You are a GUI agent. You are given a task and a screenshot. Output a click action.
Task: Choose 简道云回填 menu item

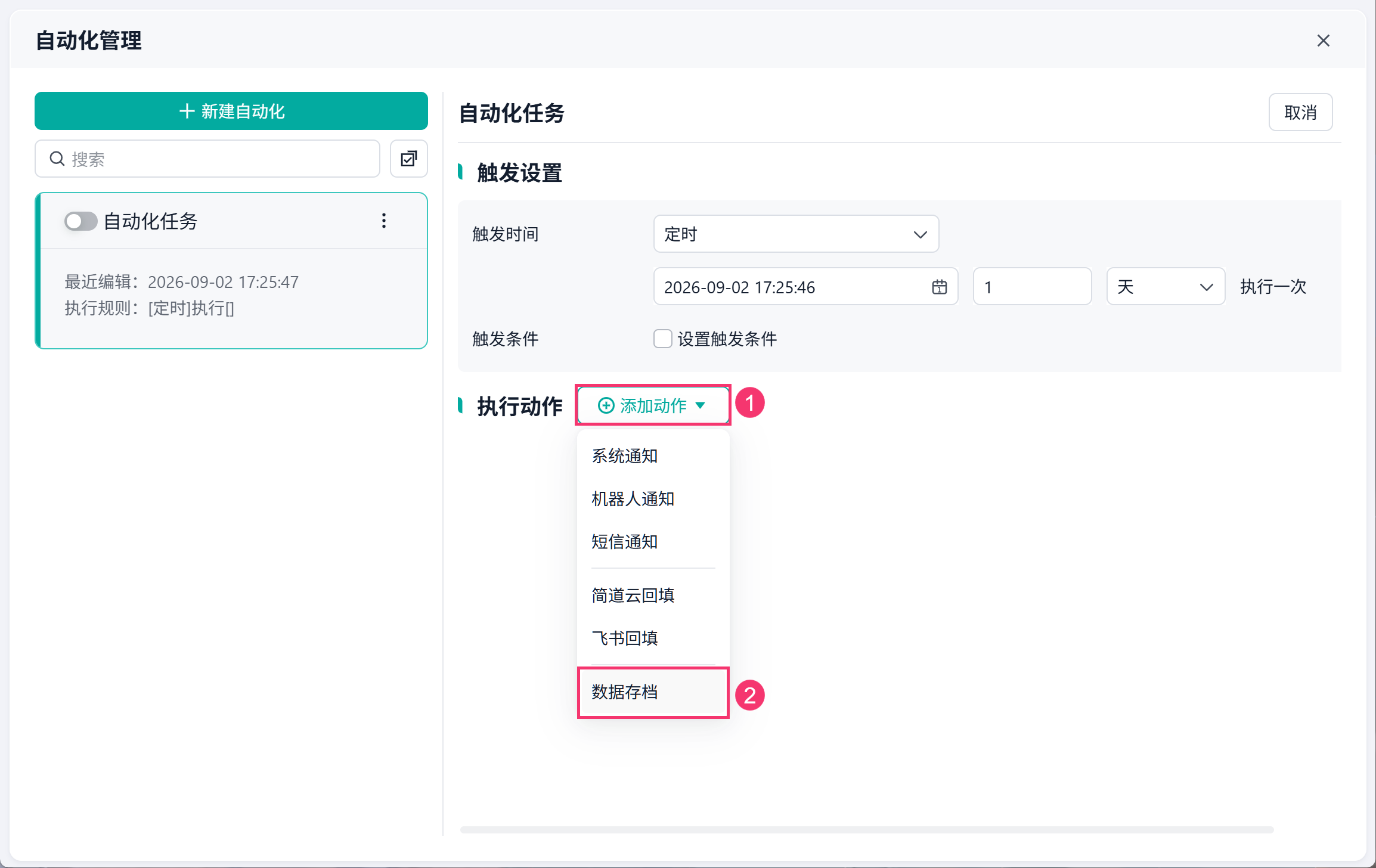pyautogui.click(x=653, y=596)
